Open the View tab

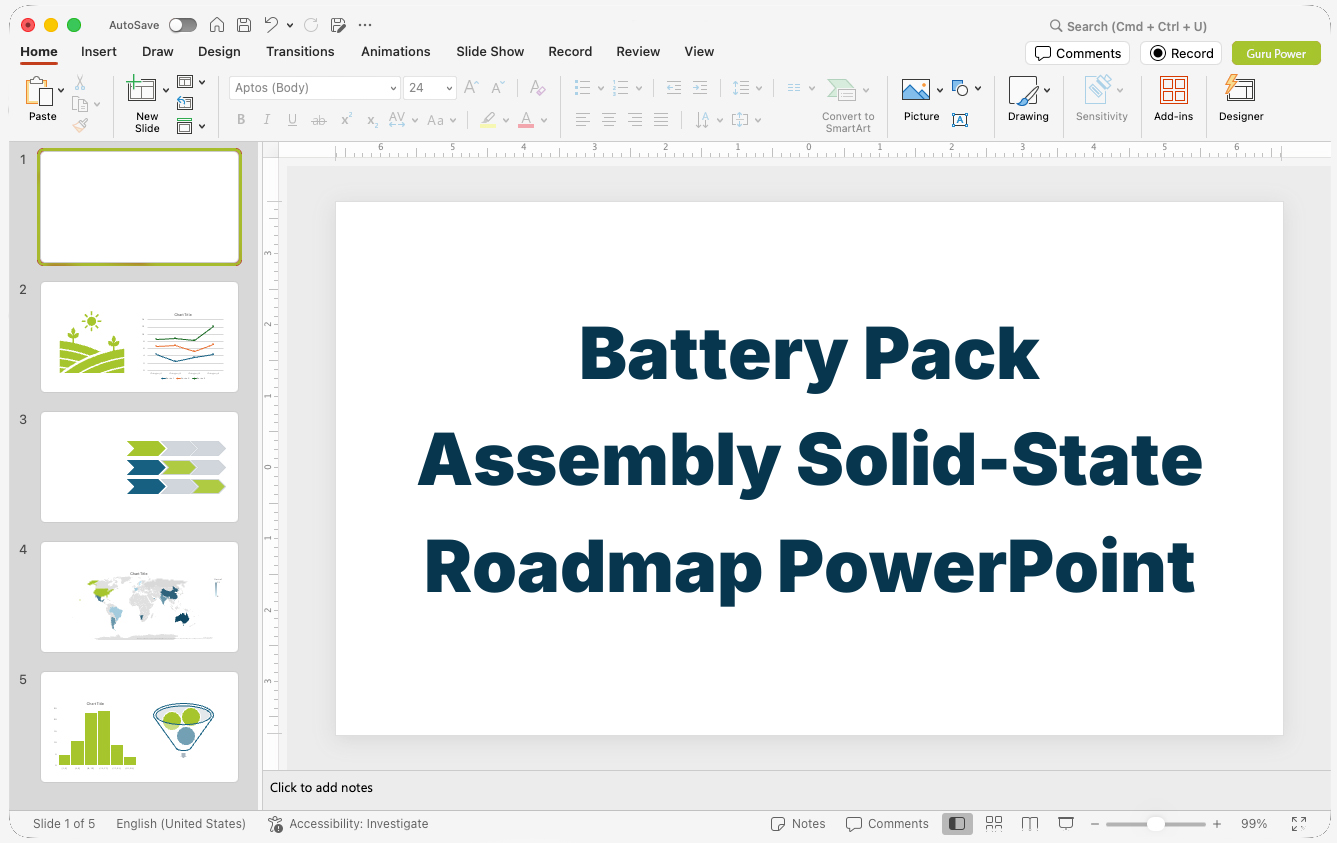[x=699, y=51]
